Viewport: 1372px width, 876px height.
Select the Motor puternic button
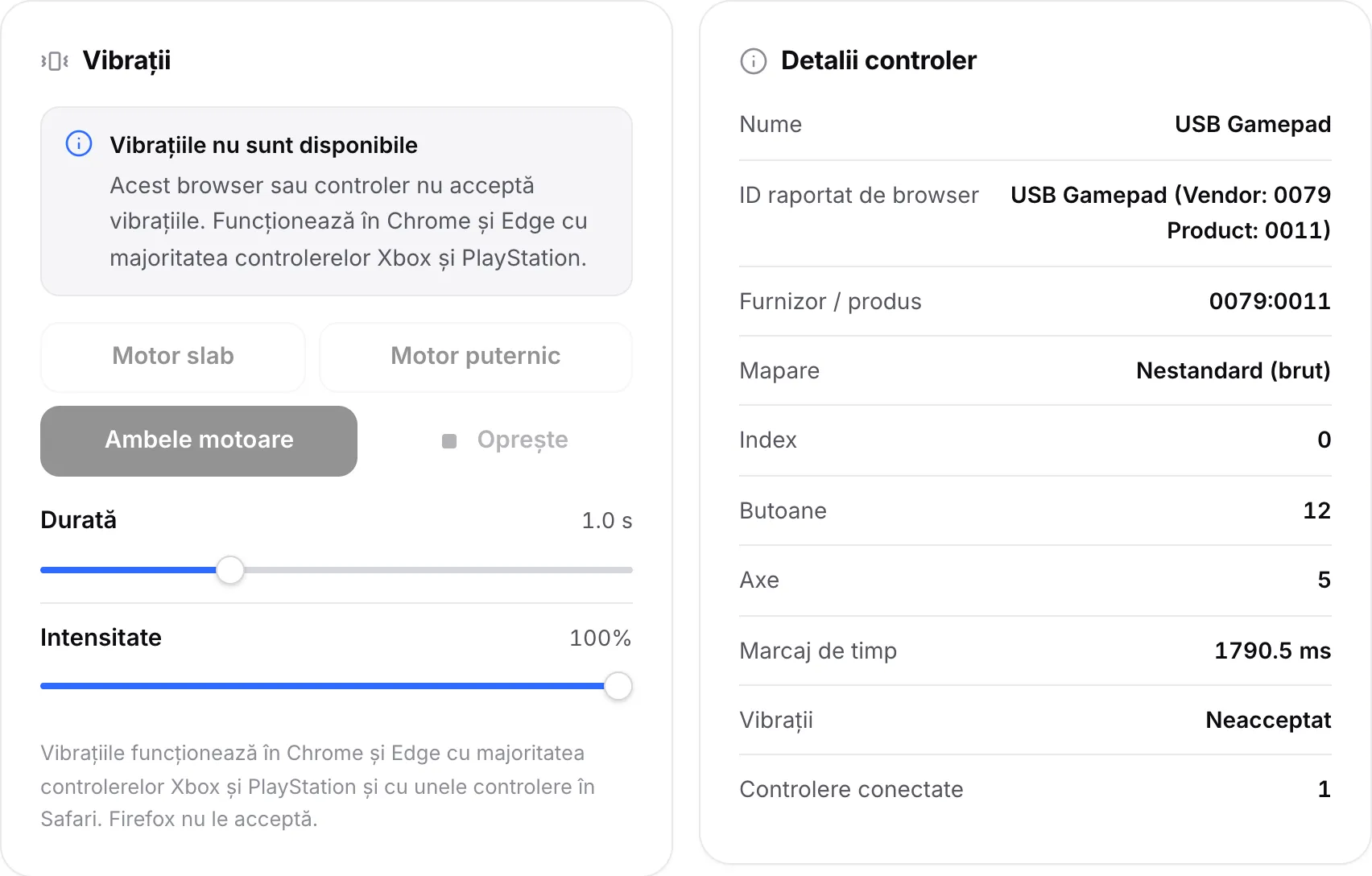point(476,357)
